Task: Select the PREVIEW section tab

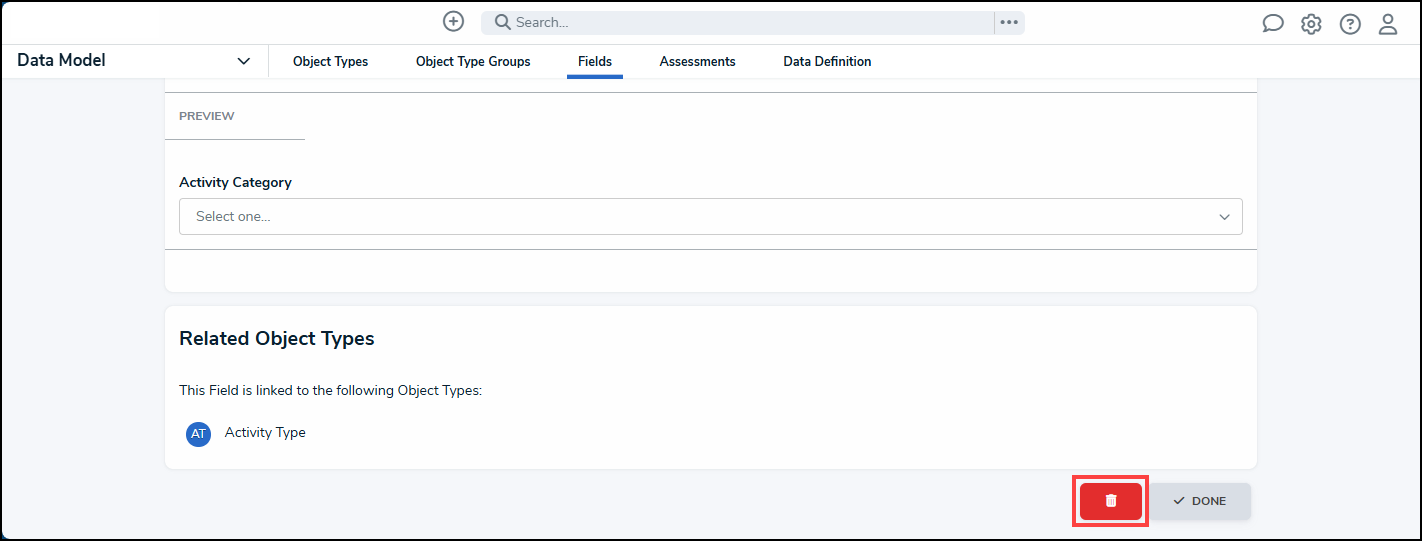Action: click(x=207, y=116)
